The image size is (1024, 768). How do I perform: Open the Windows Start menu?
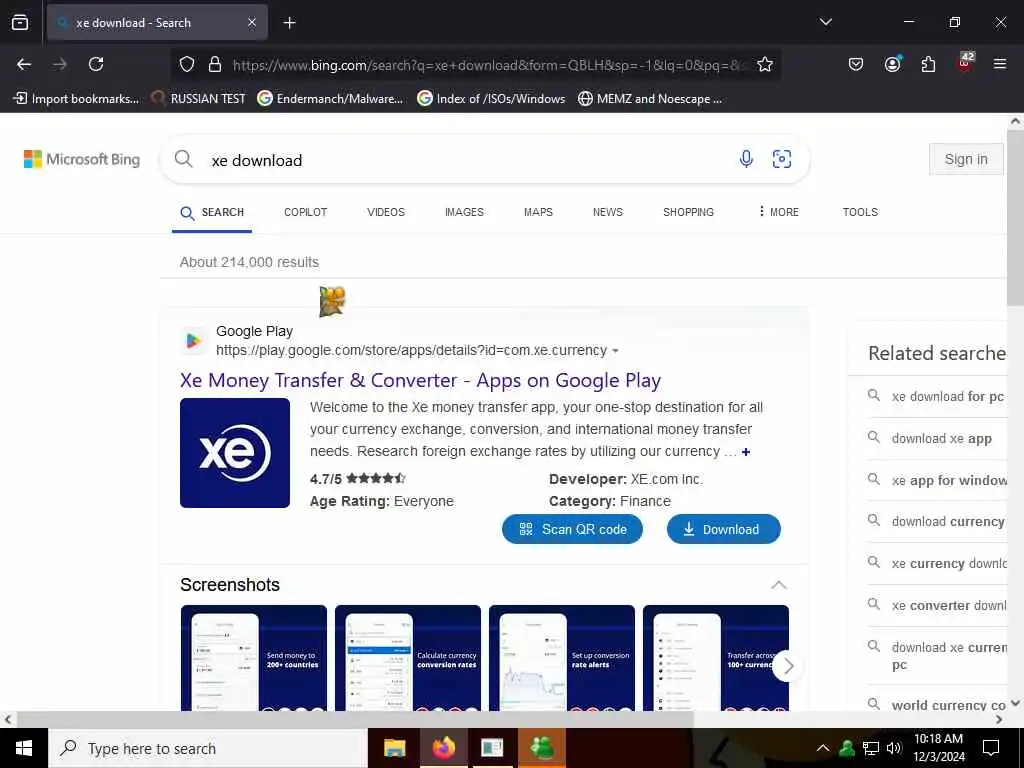tap(24, 748)
